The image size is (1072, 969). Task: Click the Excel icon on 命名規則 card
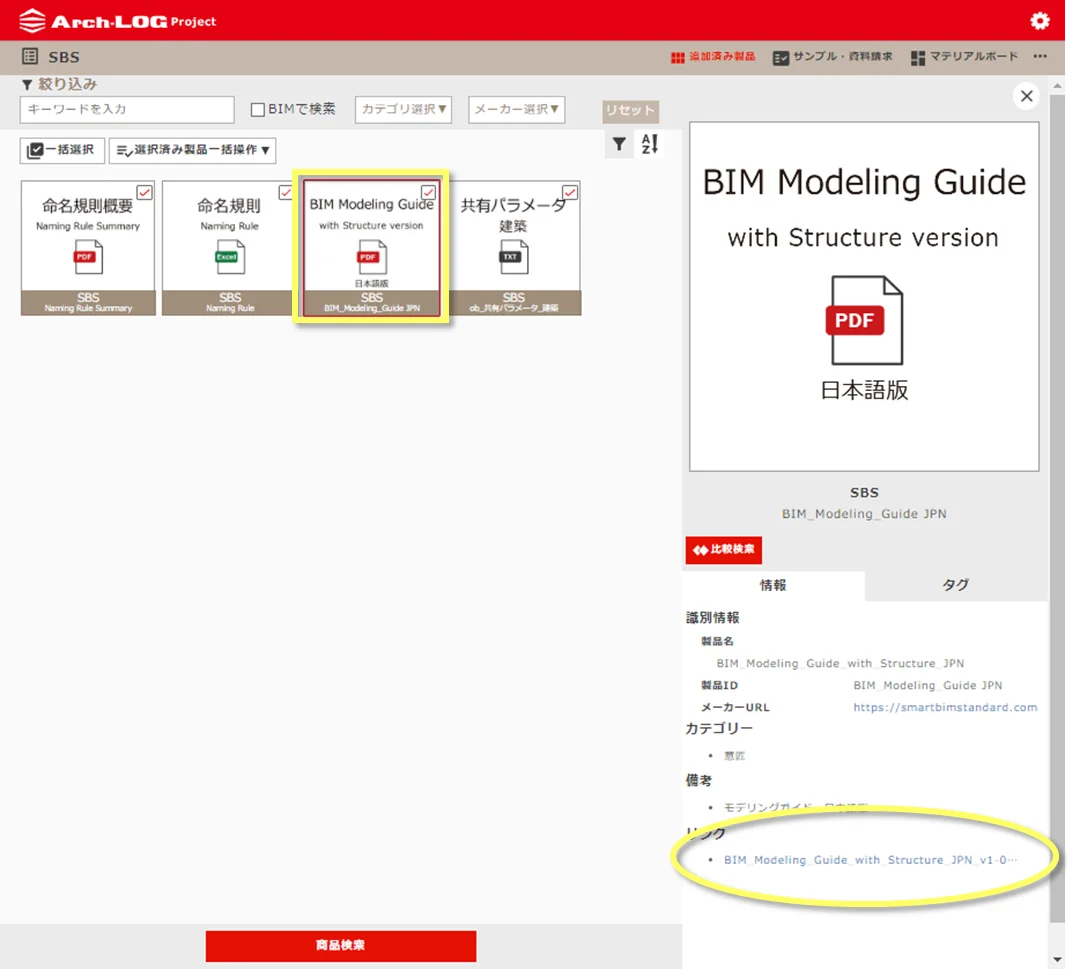coord(230,258)
